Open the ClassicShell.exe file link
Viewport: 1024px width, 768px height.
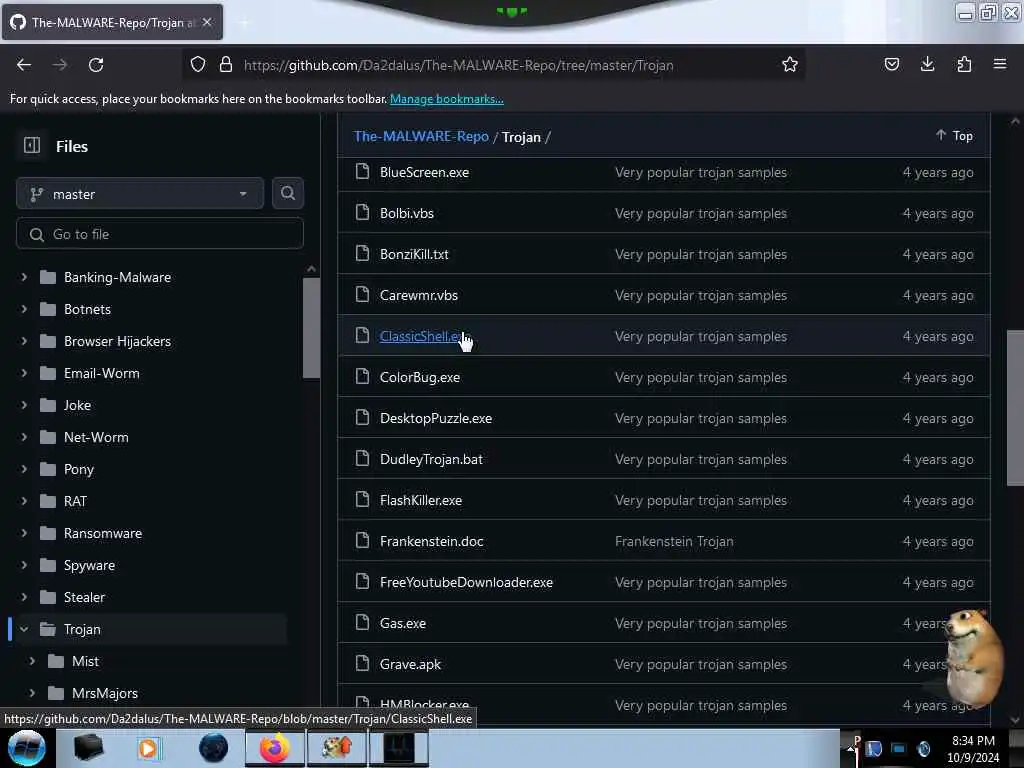[423, 336]
